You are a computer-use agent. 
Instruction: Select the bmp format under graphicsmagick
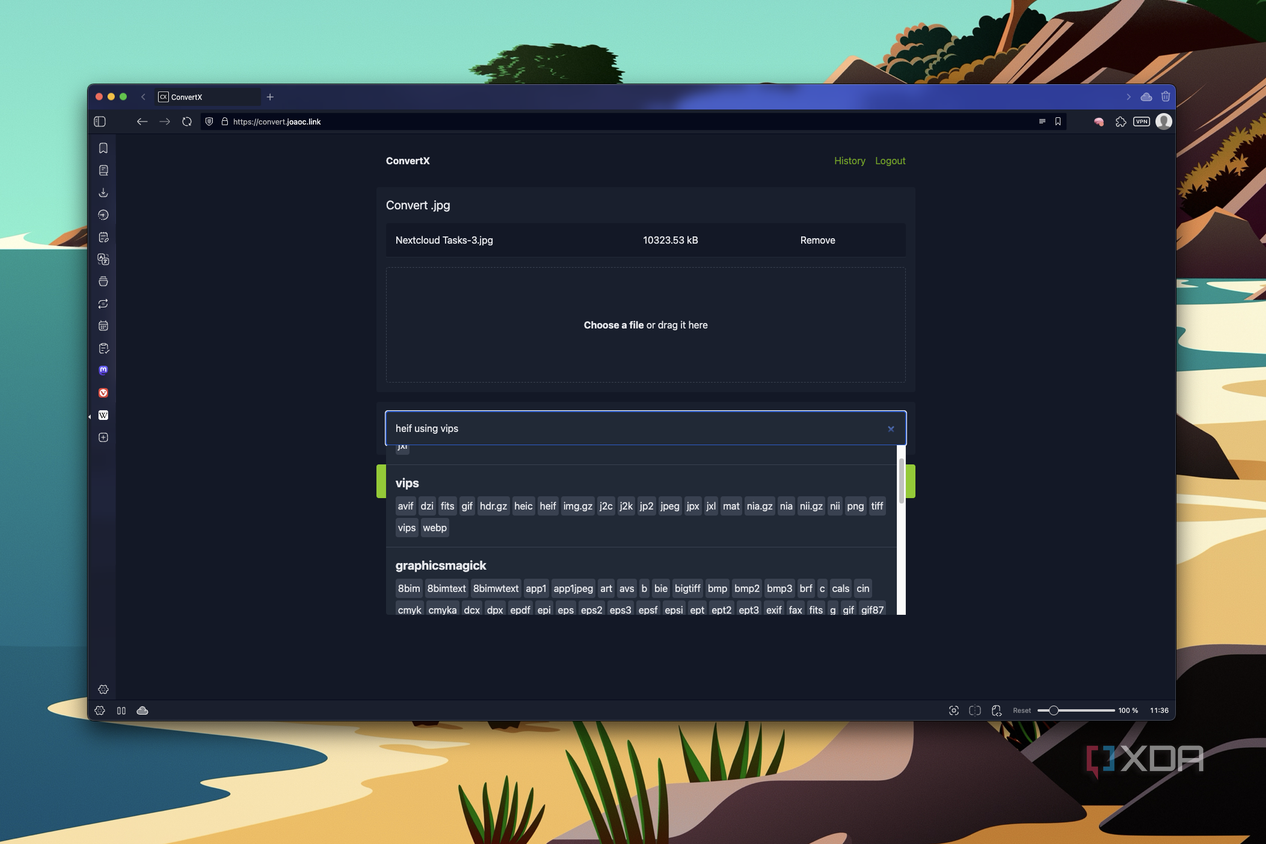point(718,588)
